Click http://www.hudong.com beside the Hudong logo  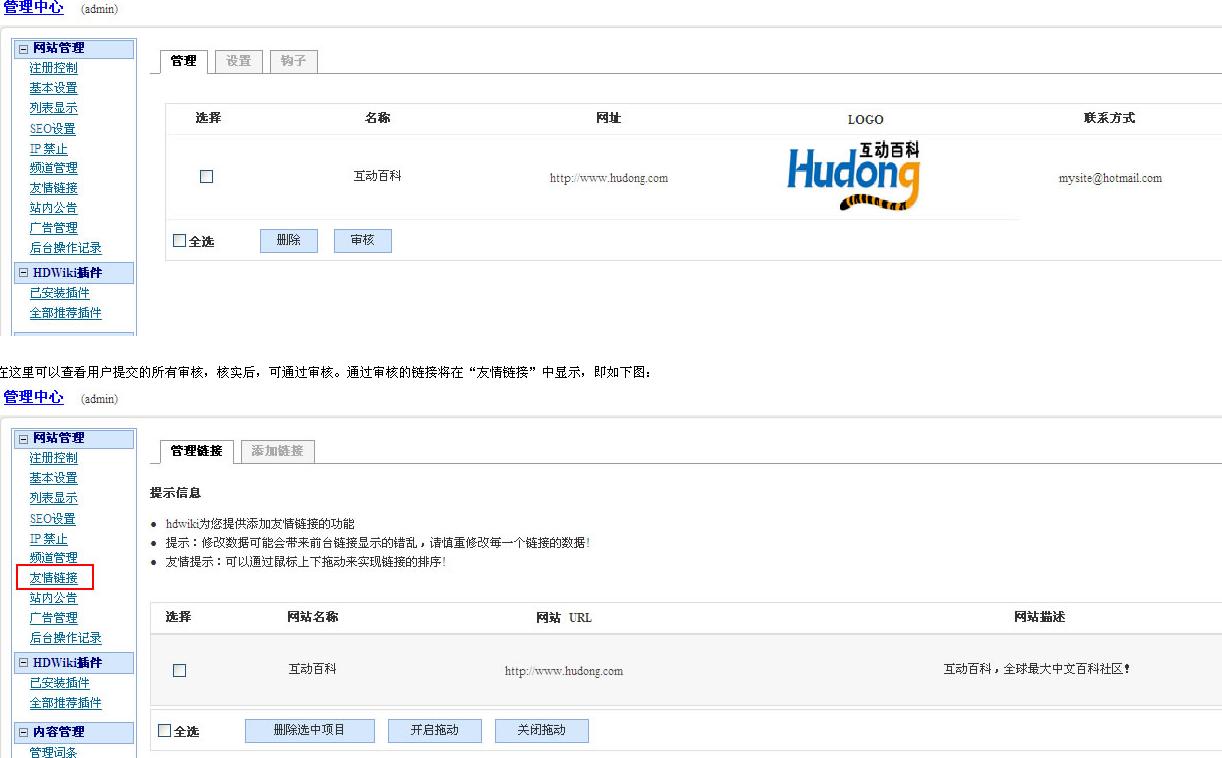pyautogui.click(x=609, y=178)
